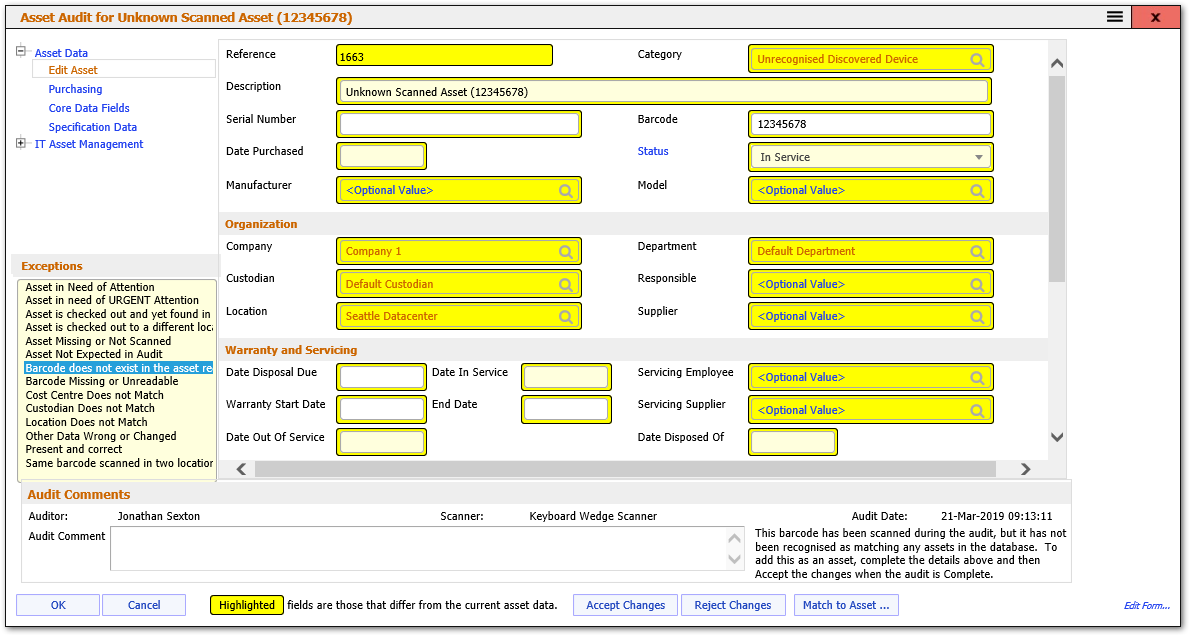Open the Company lookup search
This screenshot has width=1190, height=636.
[x=566, y=251]
